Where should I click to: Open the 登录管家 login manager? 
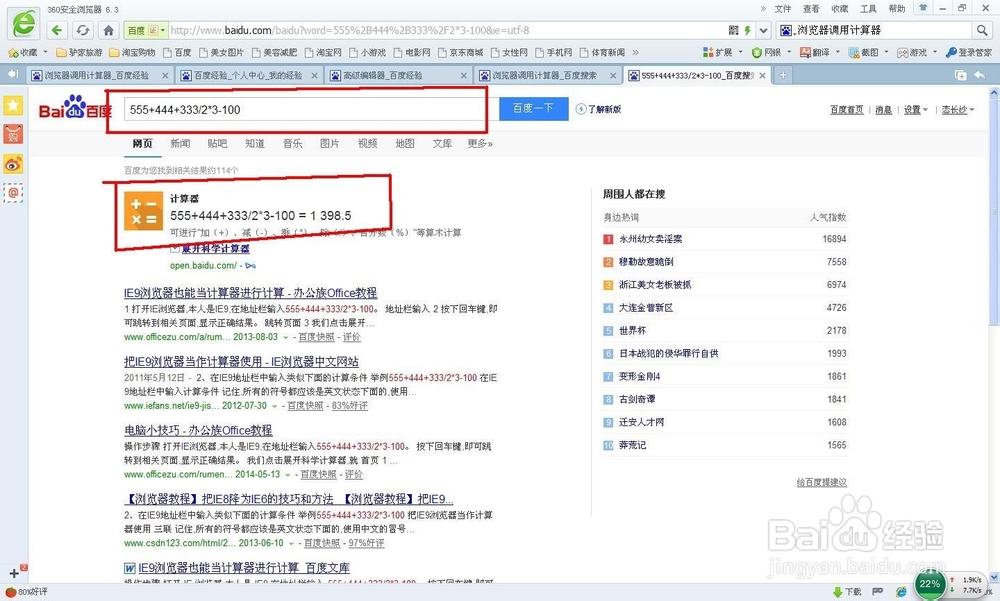pos(969,52)
